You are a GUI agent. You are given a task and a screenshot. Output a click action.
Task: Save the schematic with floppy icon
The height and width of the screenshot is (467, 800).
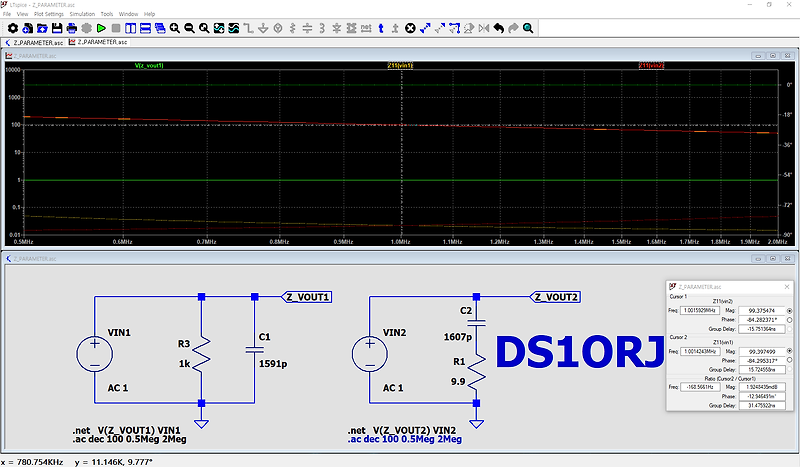[57, 29]
